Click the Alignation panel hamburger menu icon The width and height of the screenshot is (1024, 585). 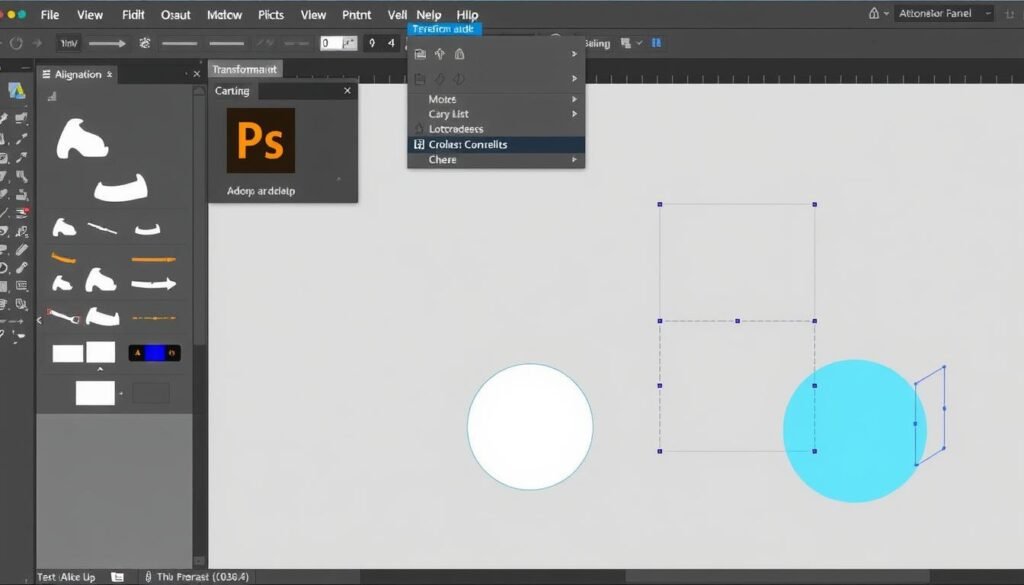click(46, 74)
